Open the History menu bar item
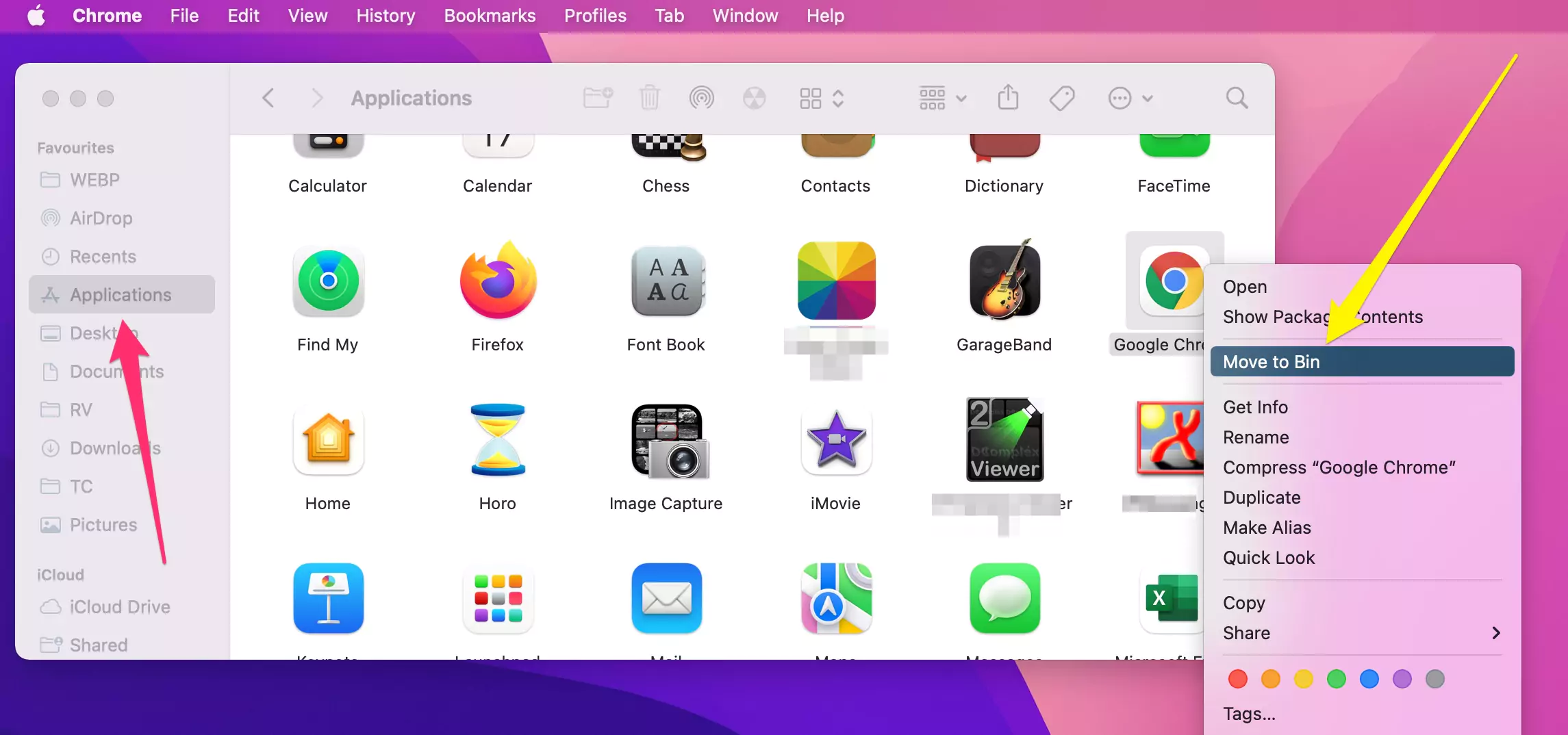The width and height of the screenshot is (1568, 735). coord(385,15)
